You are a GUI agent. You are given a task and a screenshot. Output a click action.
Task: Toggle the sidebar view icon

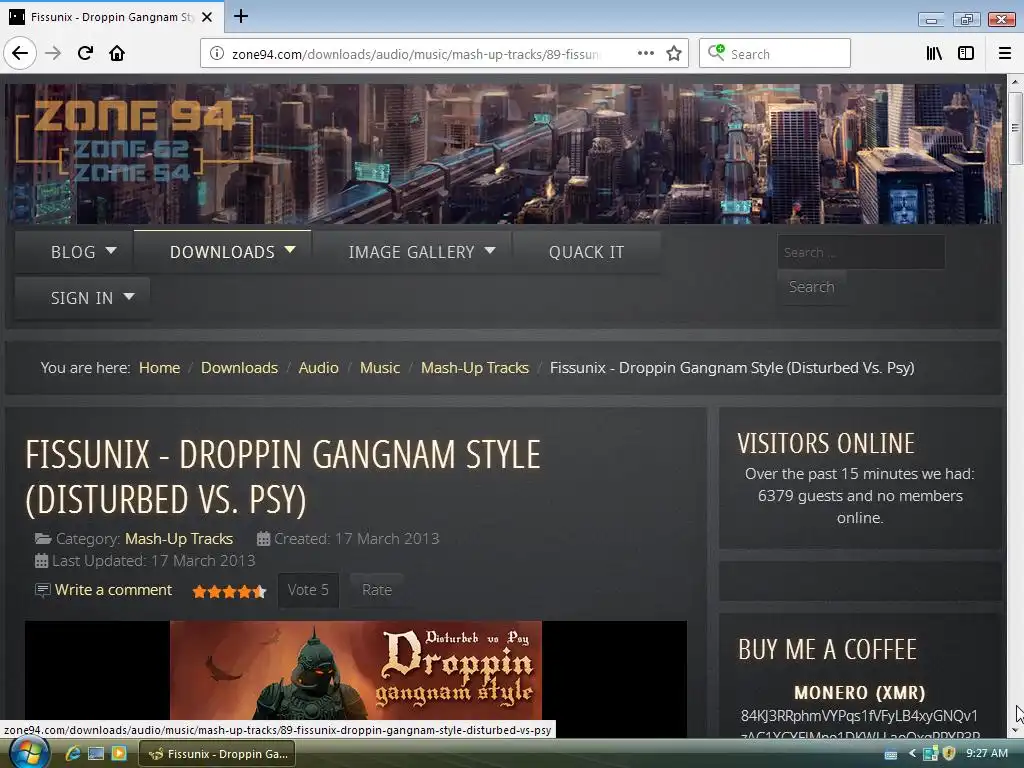[966, 54]
